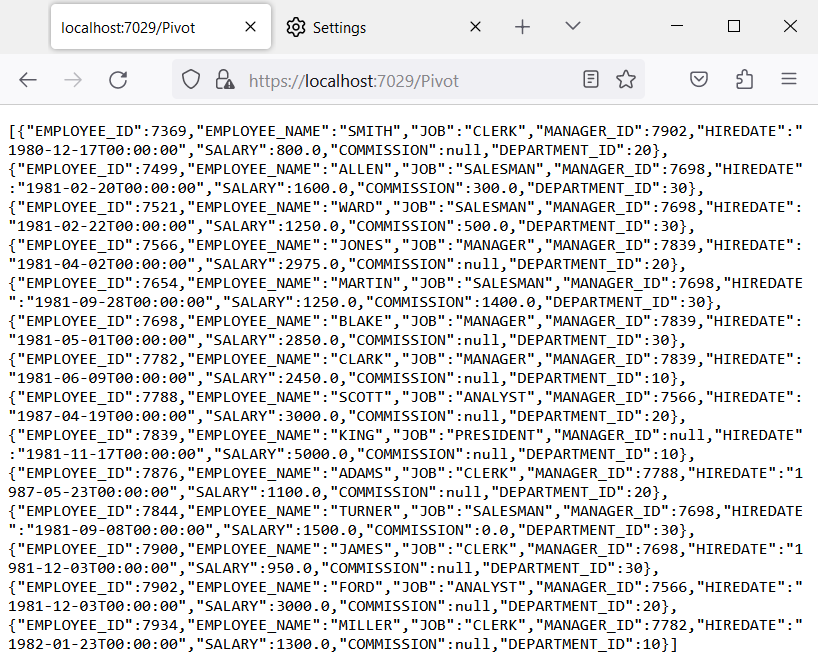Click the greyed-out forward arrow
The width and height of the screenshot is (818, 671).
(x=73, y=80)
